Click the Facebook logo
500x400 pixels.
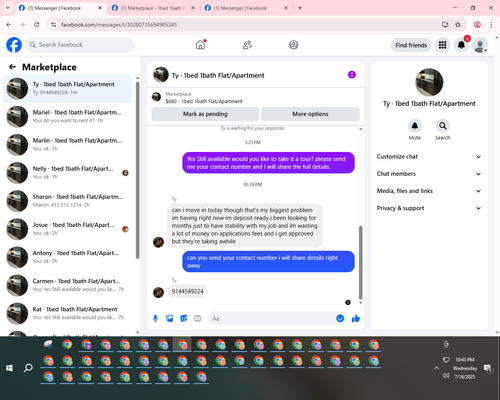pos(14,45)
